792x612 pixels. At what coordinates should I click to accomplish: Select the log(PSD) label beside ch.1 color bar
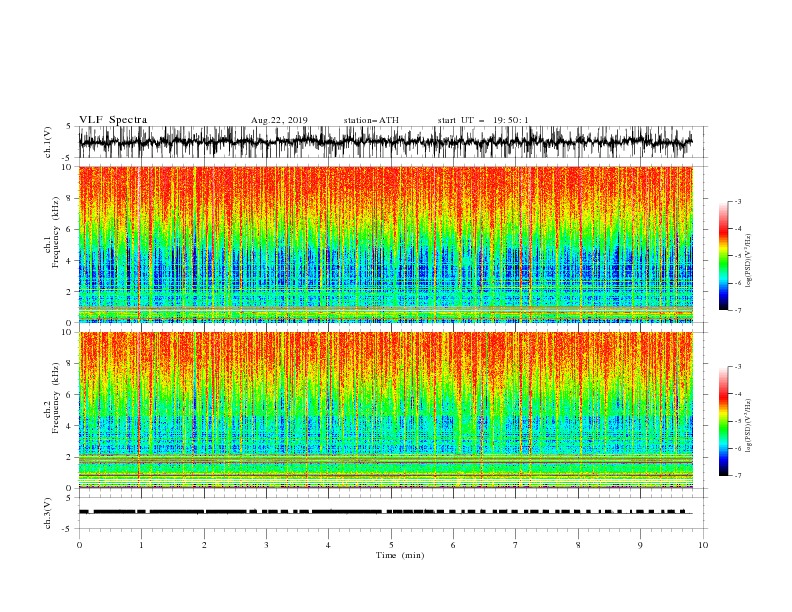click(x=749, y=261)
